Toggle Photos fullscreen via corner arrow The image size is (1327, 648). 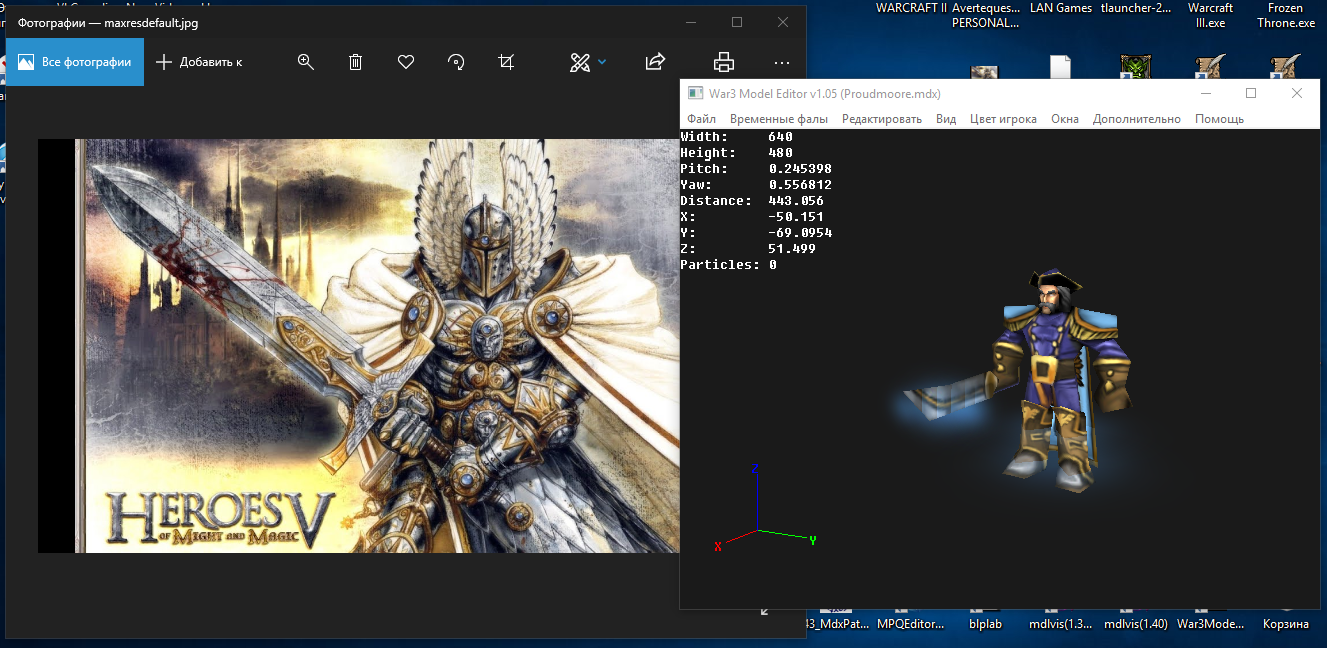[x=764, y=610]
